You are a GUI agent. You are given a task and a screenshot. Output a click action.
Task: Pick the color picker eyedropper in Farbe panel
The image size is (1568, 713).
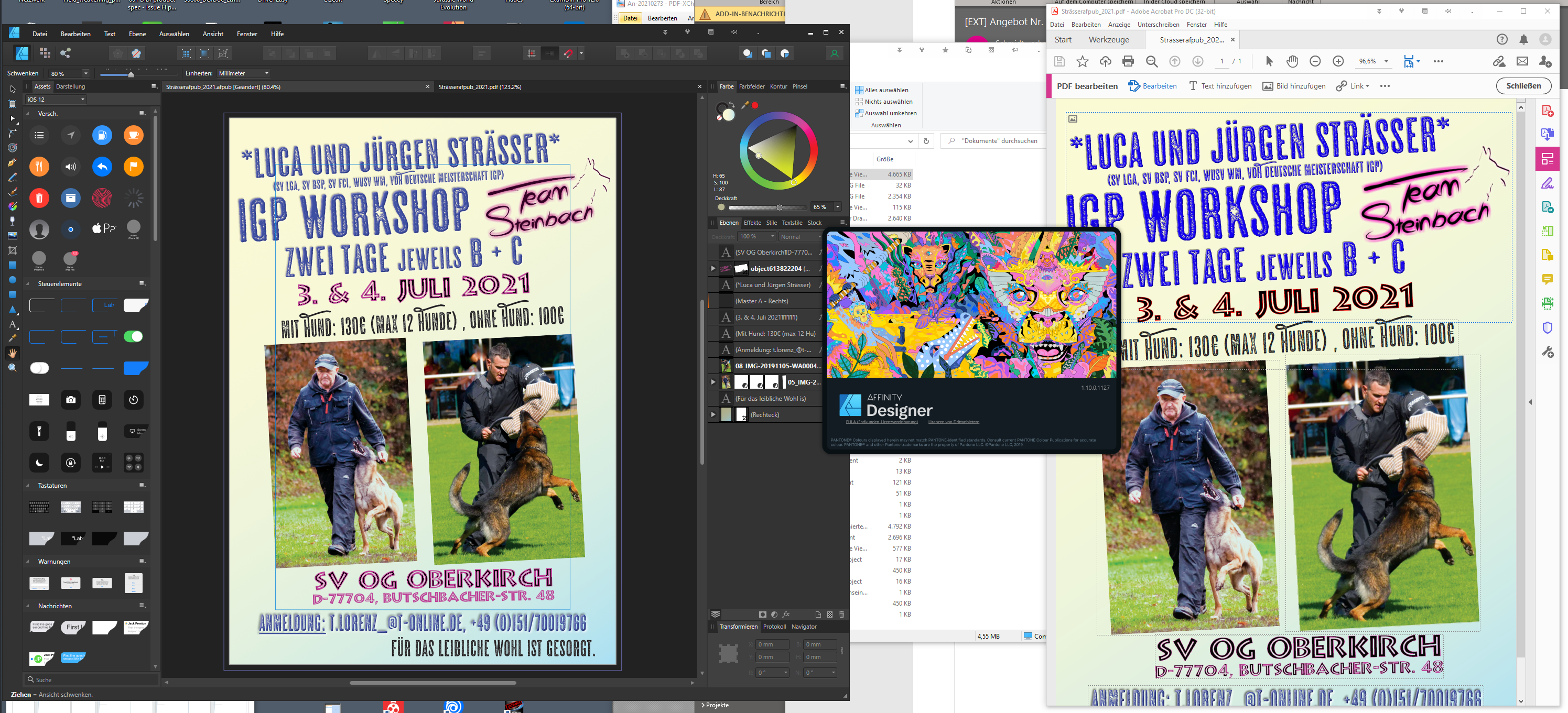click(x=745, y=105)
